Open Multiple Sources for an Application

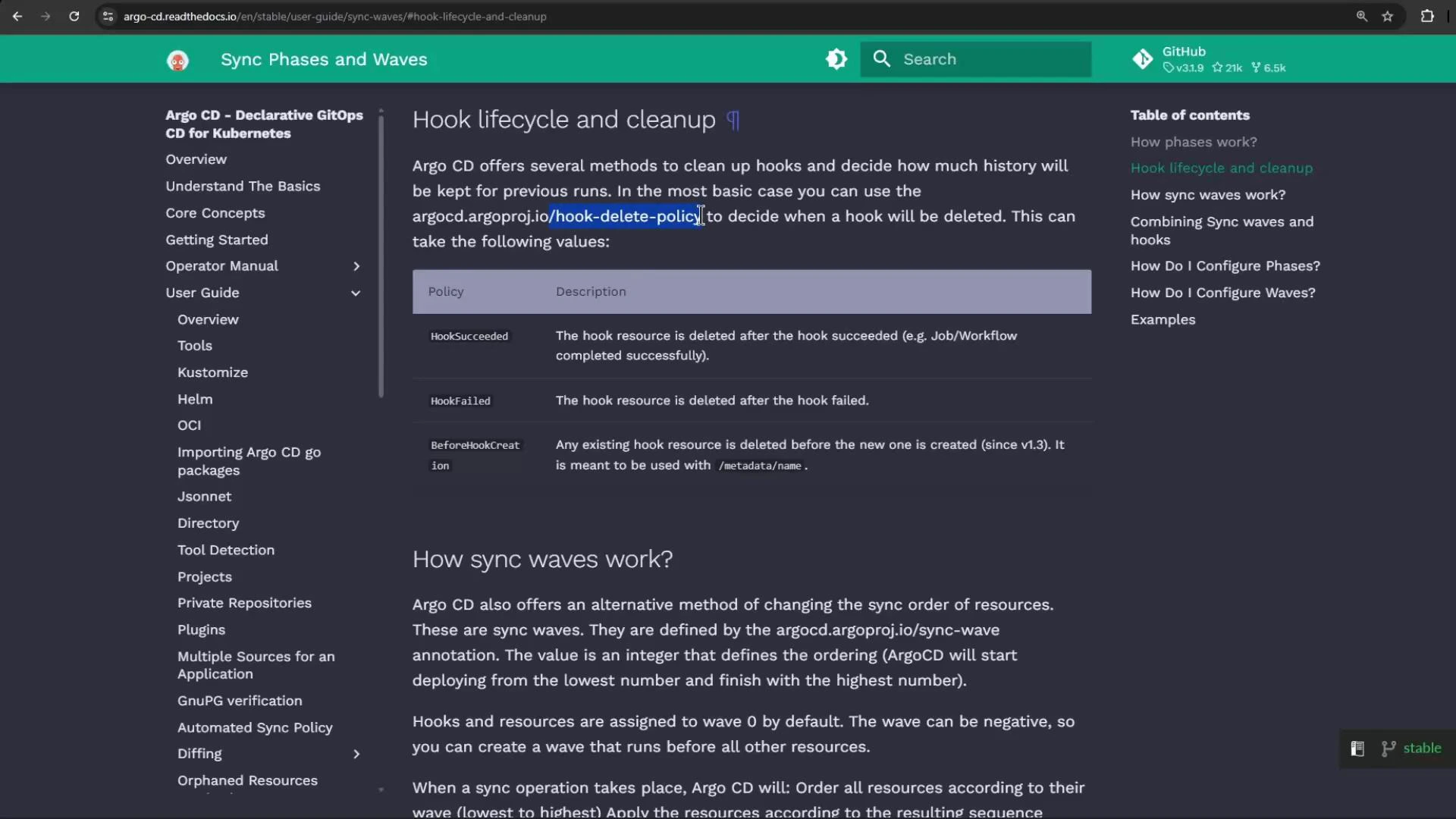pos(256,665)
